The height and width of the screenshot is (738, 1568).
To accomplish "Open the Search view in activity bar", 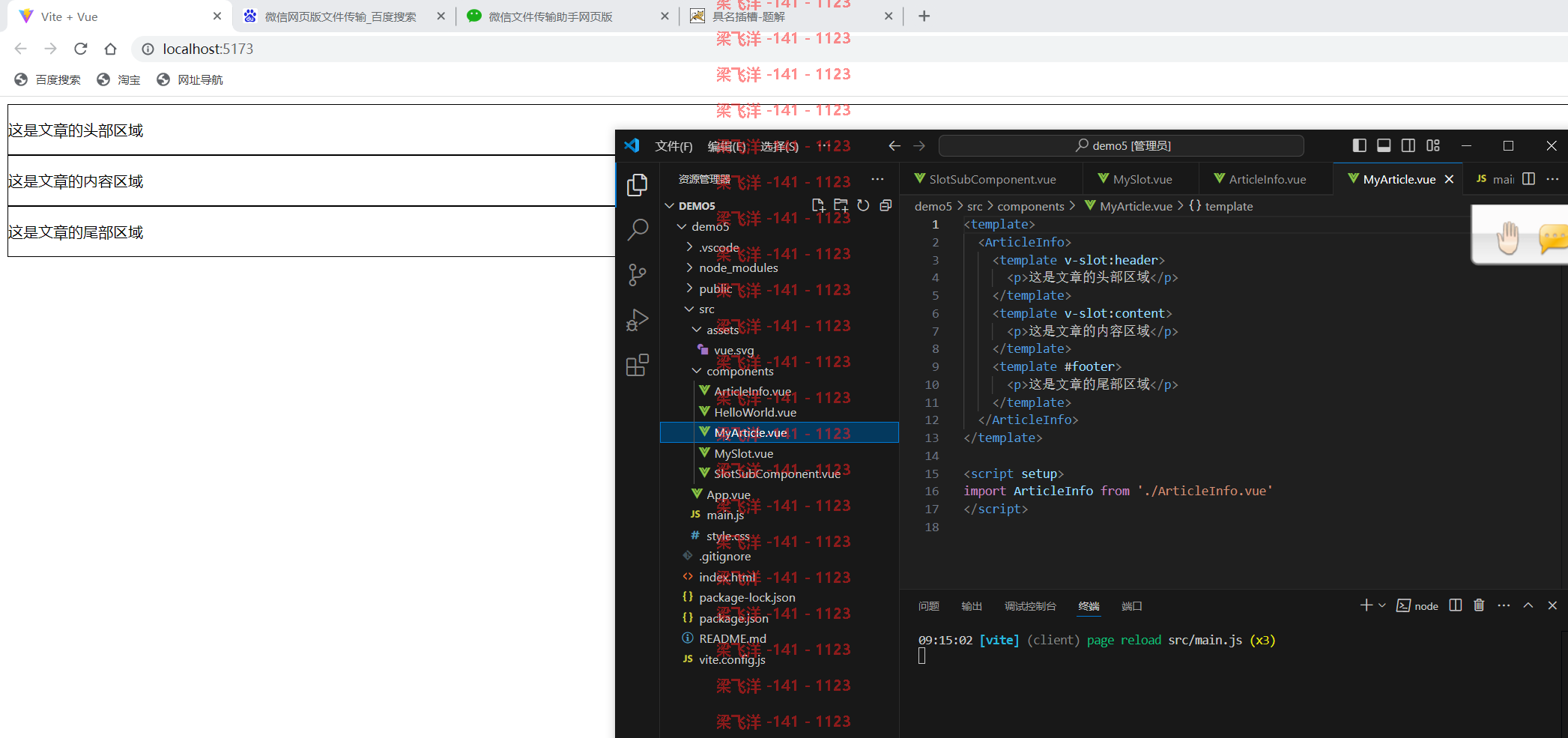I will (x=638, y=229).
